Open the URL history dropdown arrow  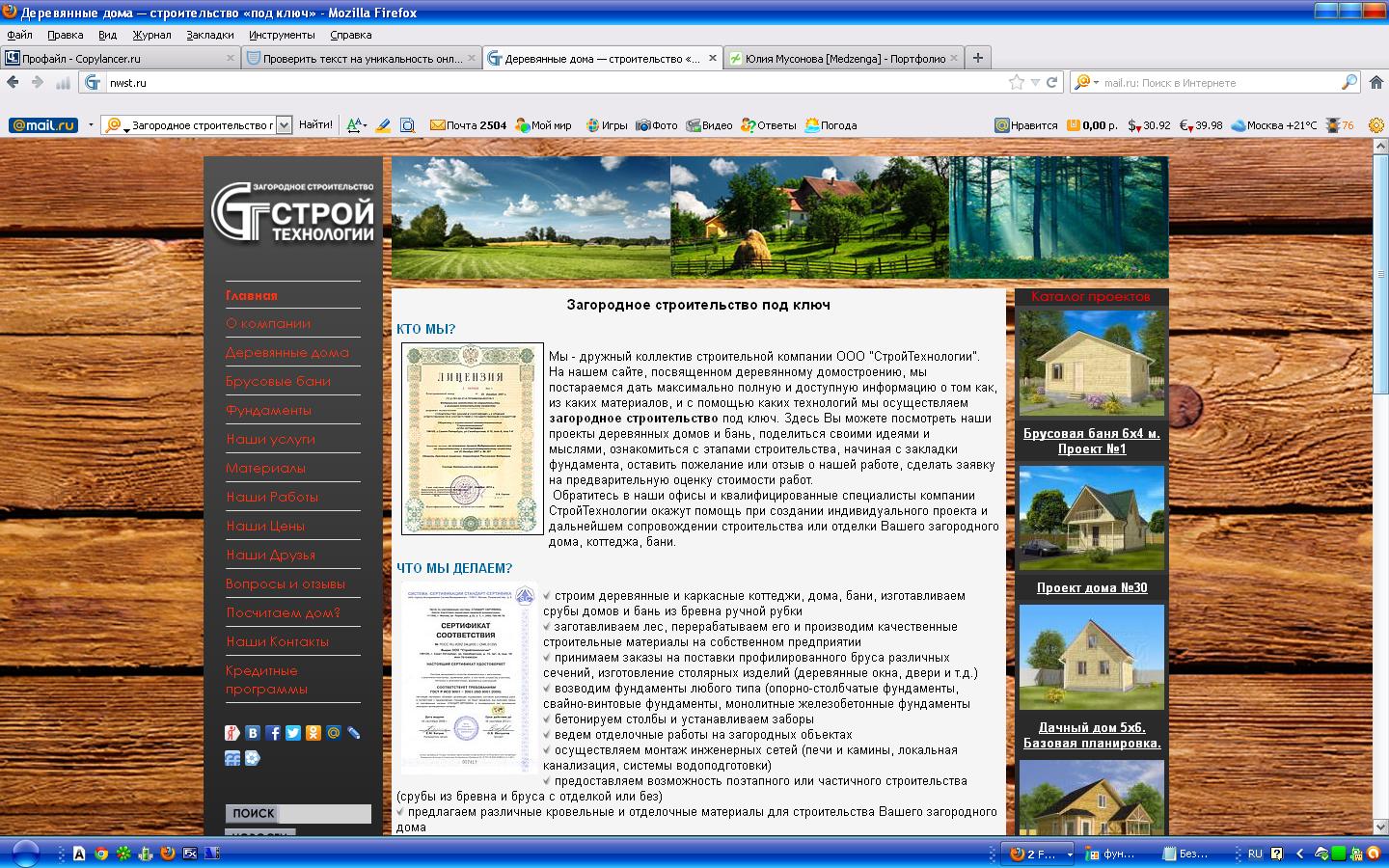[1035, 83]
